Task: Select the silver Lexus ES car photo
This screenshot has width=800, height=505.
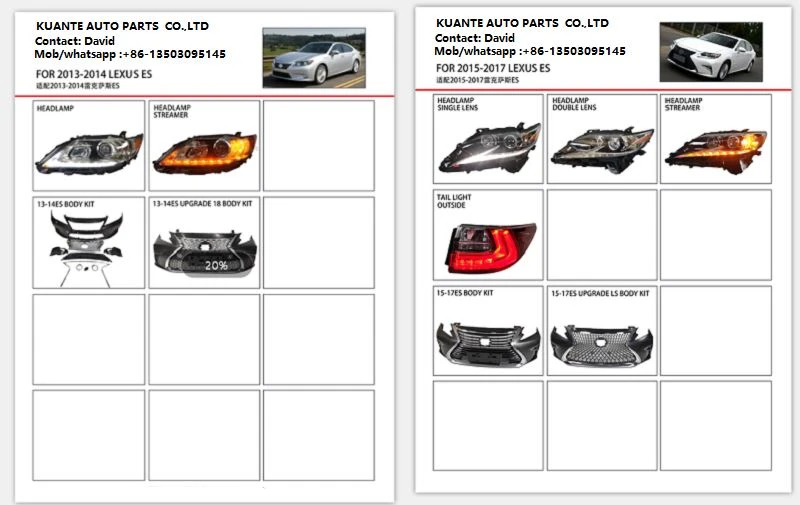Action: pos(314,58)
